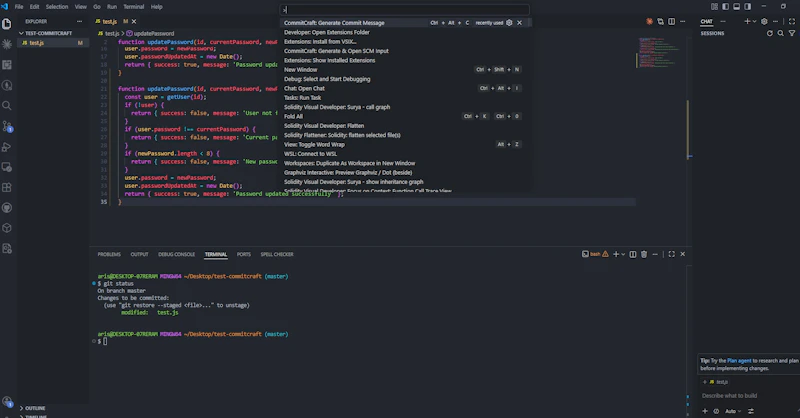The image size is (800, 418).
Task: Split the terminal pane
Action: pos(633,254)
